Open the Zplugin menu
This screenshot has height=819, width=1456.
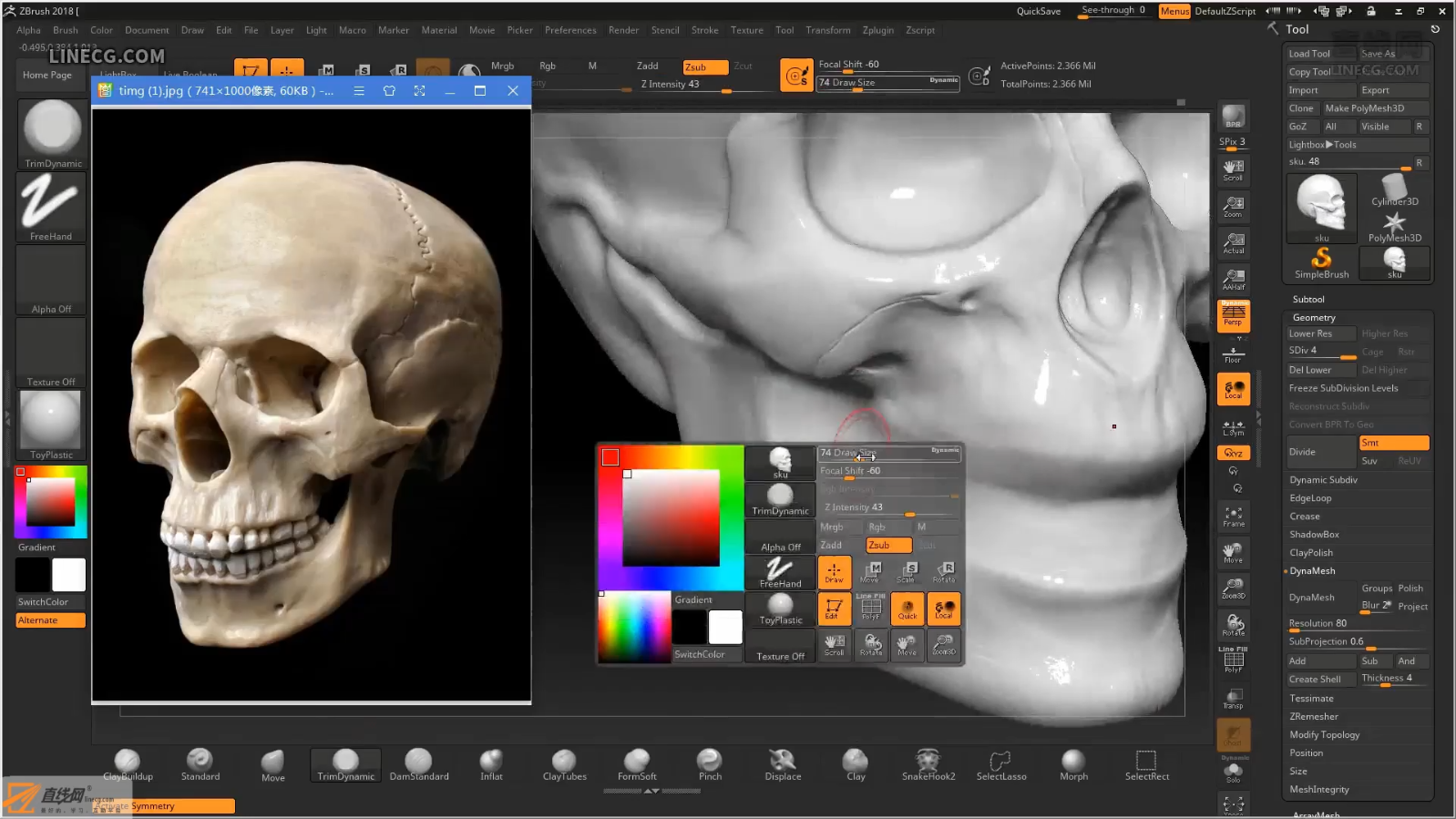pyautogui.click(x=878, y=30)
